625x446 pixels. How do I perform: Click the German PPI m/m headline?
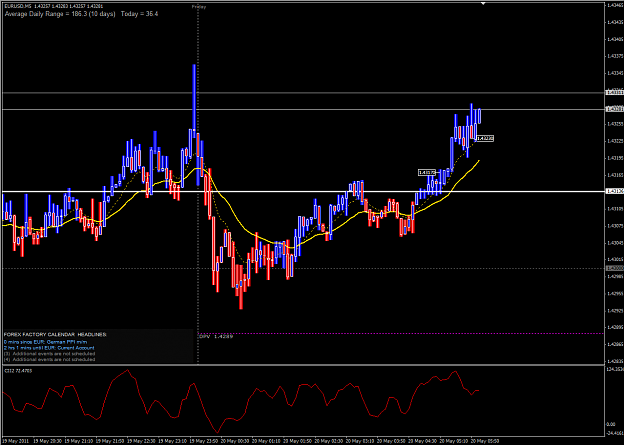[x=45, y=342]
